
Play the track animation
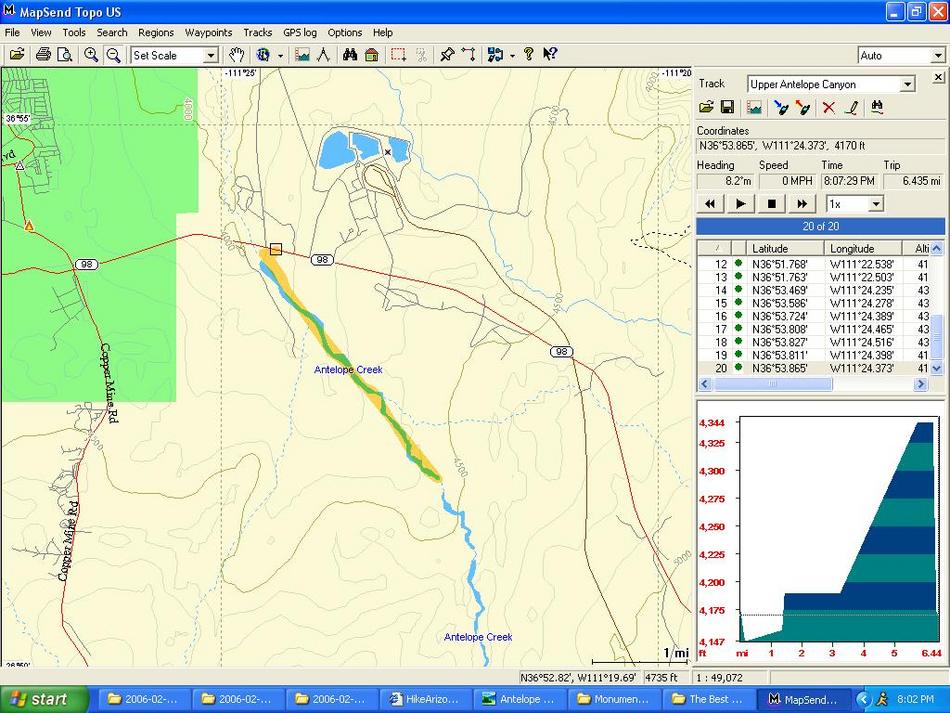(740, 204)
